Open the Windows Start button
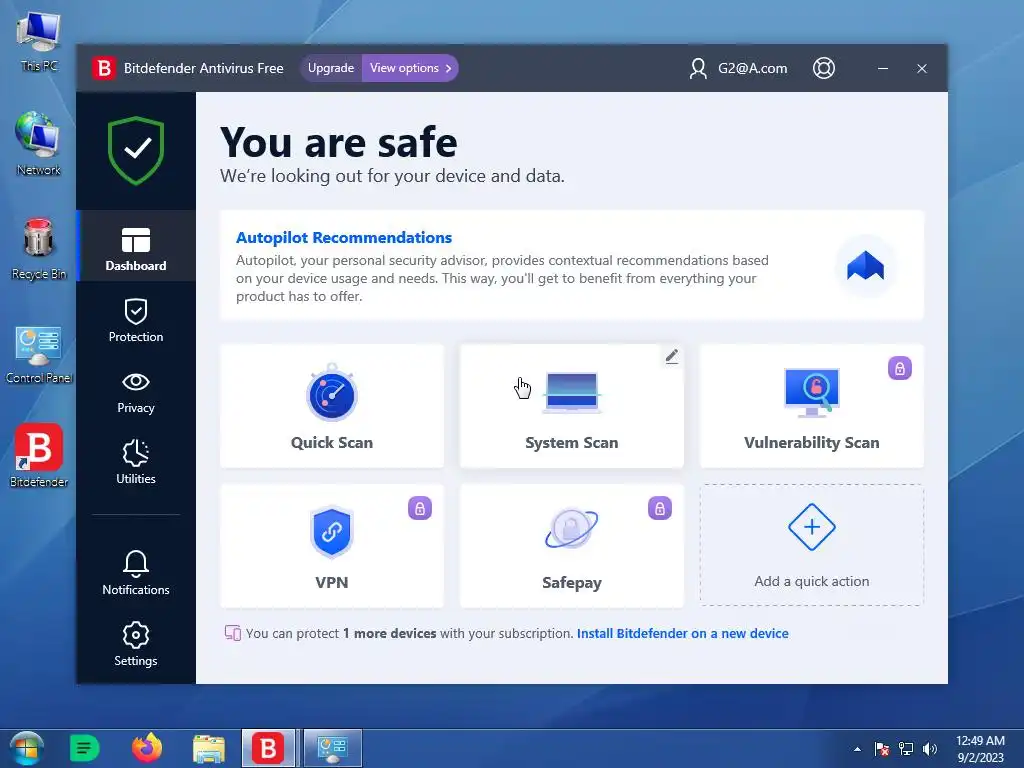 pos(26,748)
